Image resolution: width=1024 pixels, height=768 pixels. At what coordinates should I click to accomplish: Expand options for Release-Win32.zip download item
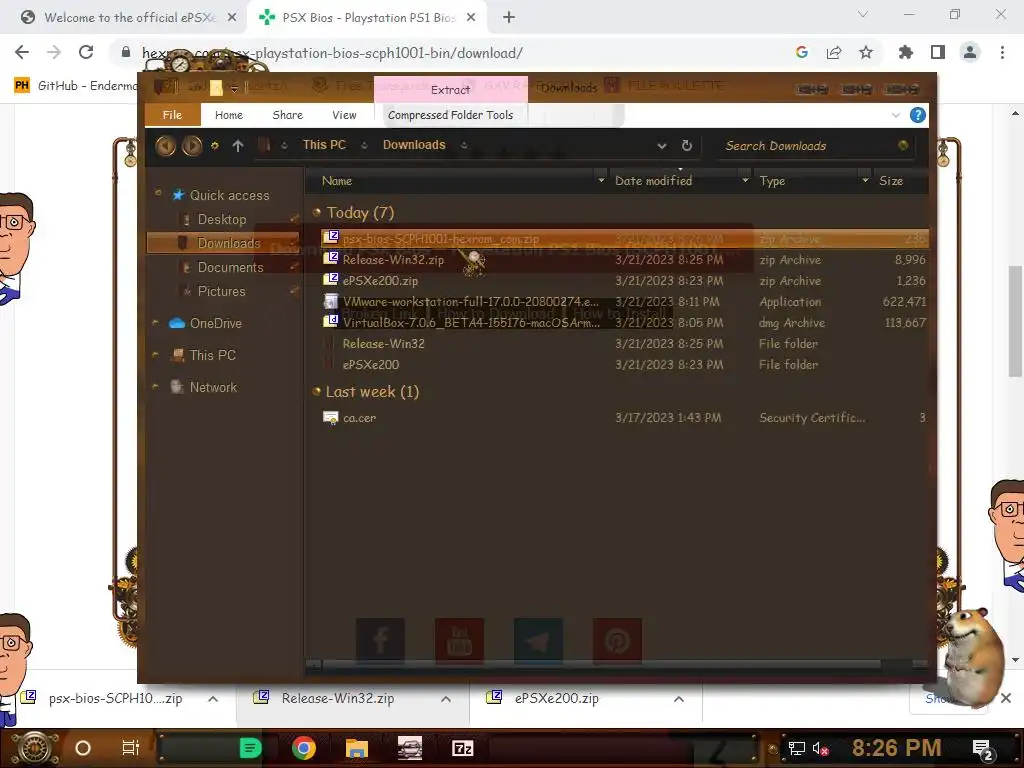coord(446,699)
